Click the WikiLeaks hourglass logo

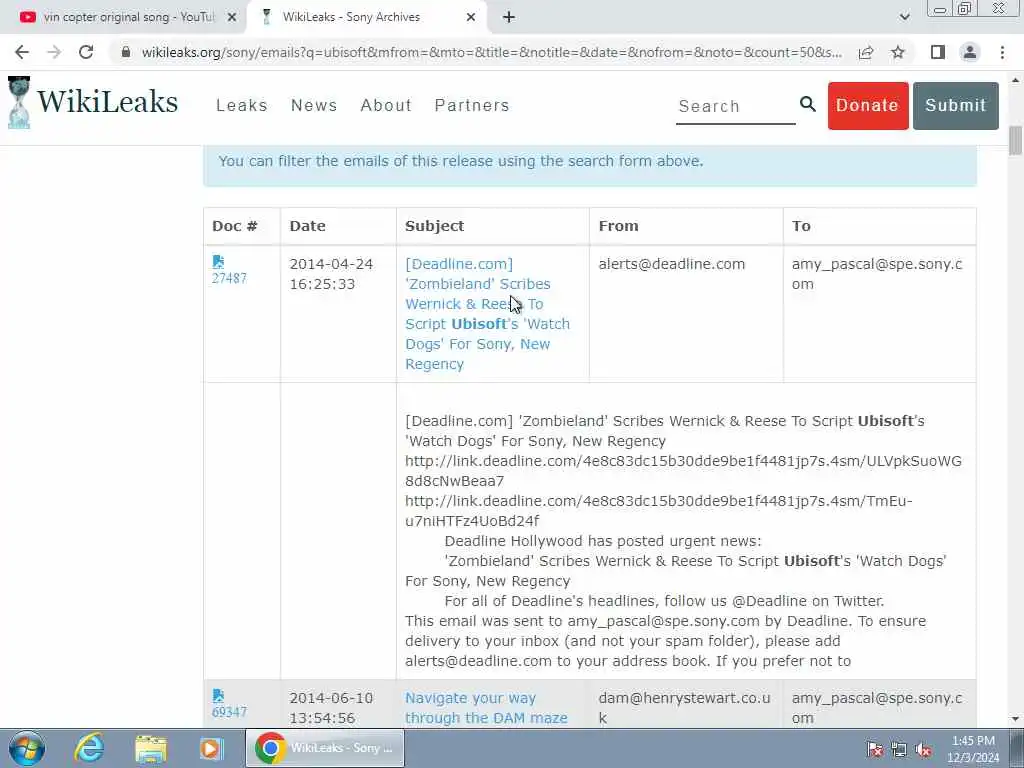[19, 103]
